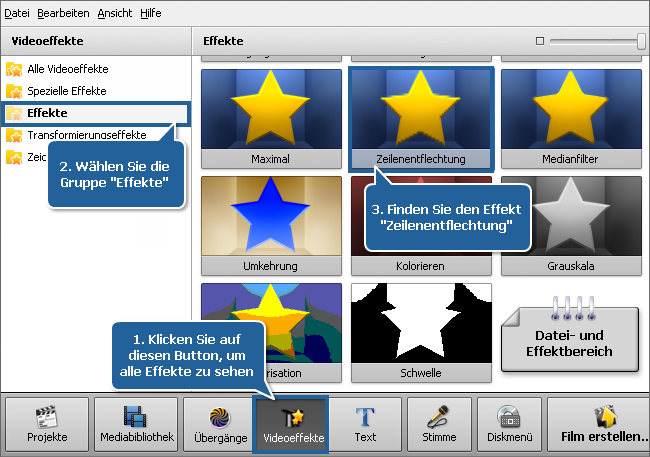Image resolution: width=650 pixels, height=457 pixels.
Task: Open the Ansicht menu
Action: pyautogui.click(x=115, y=13)
